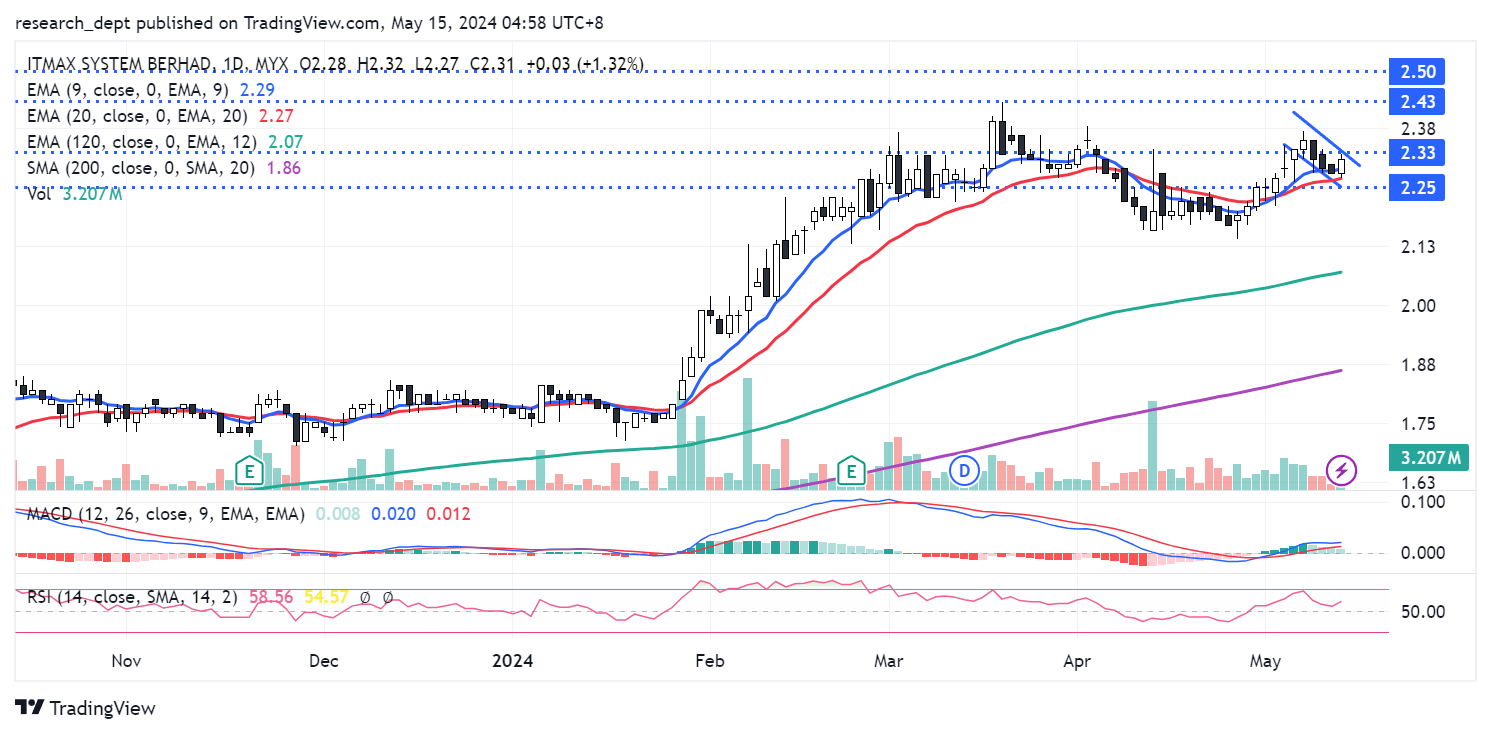
Task: Select the 2.25 blue price label
Action: click(x=1418, y=187)
